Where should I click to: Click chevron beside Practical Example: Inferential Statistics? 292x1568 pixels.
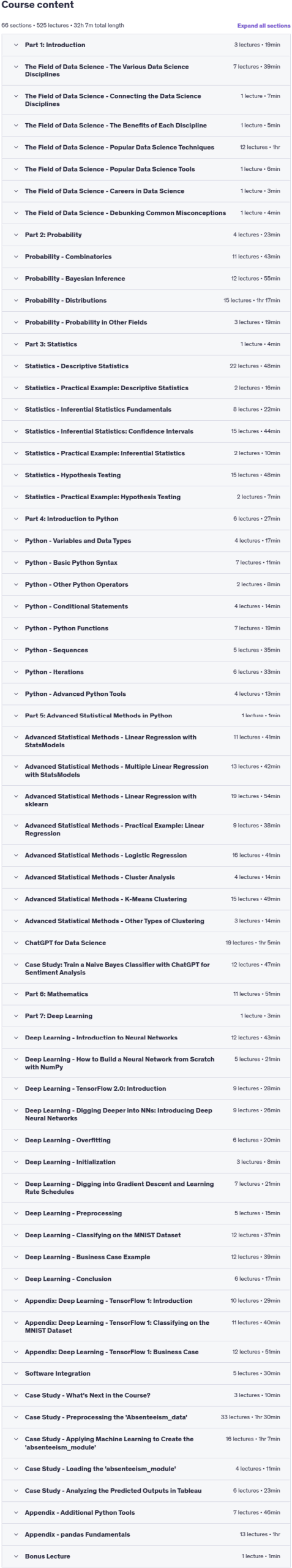click(16, 454)
